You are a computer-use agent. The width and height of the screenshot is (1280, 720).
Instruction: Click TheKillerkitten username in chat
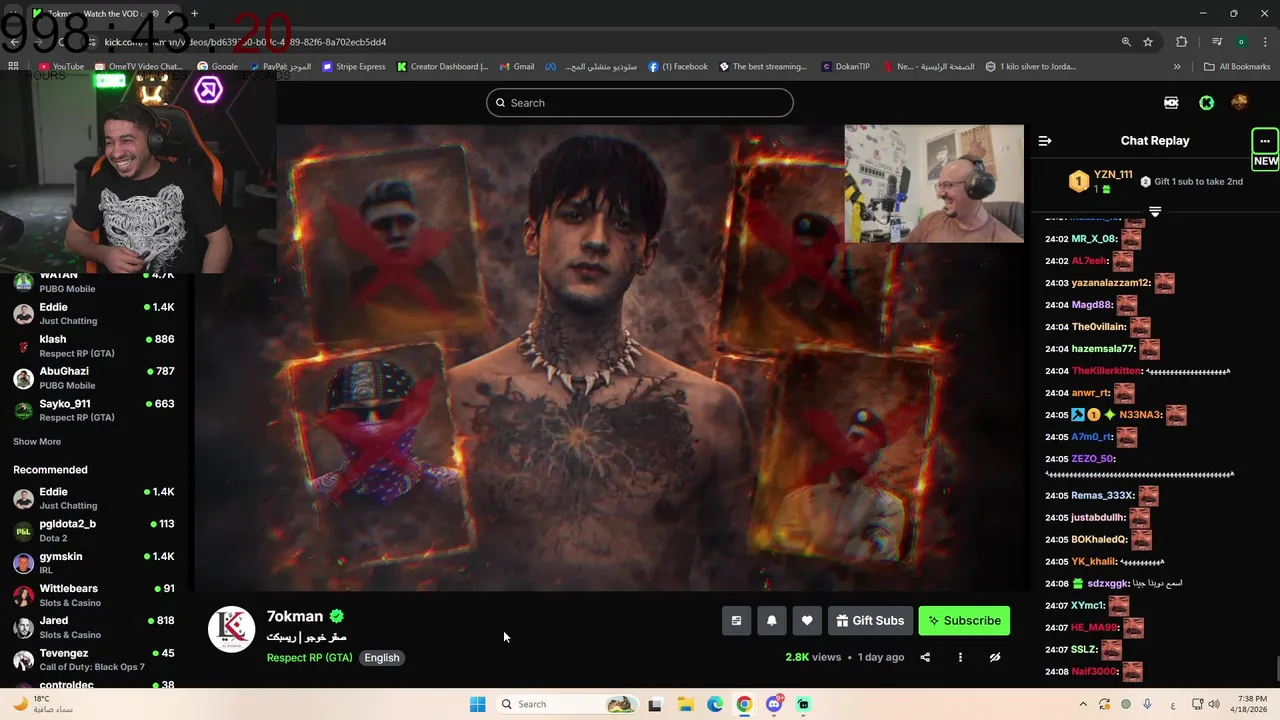pos(1106,371)
